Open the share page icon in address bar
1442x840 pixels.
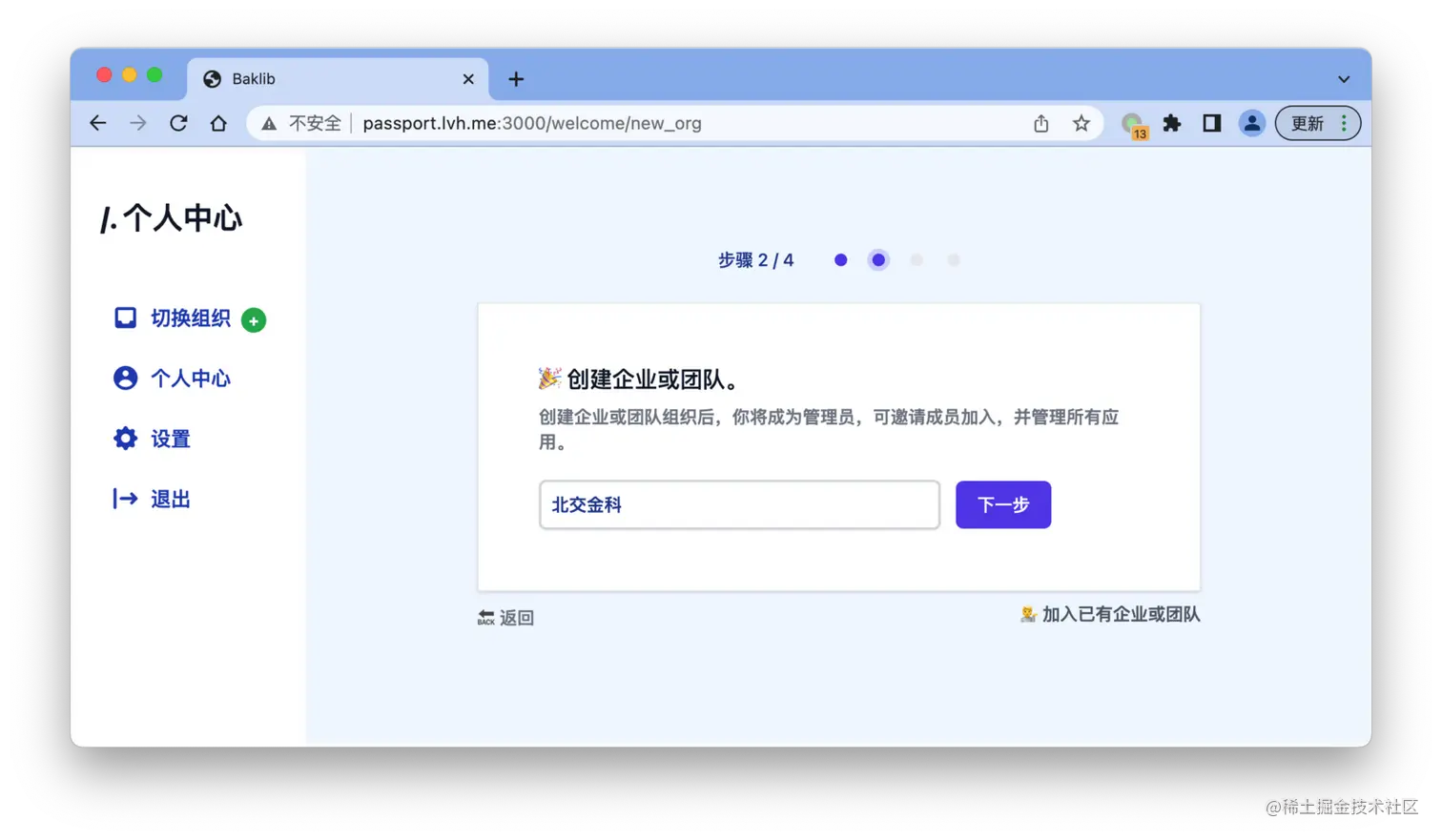[1040, 123]
